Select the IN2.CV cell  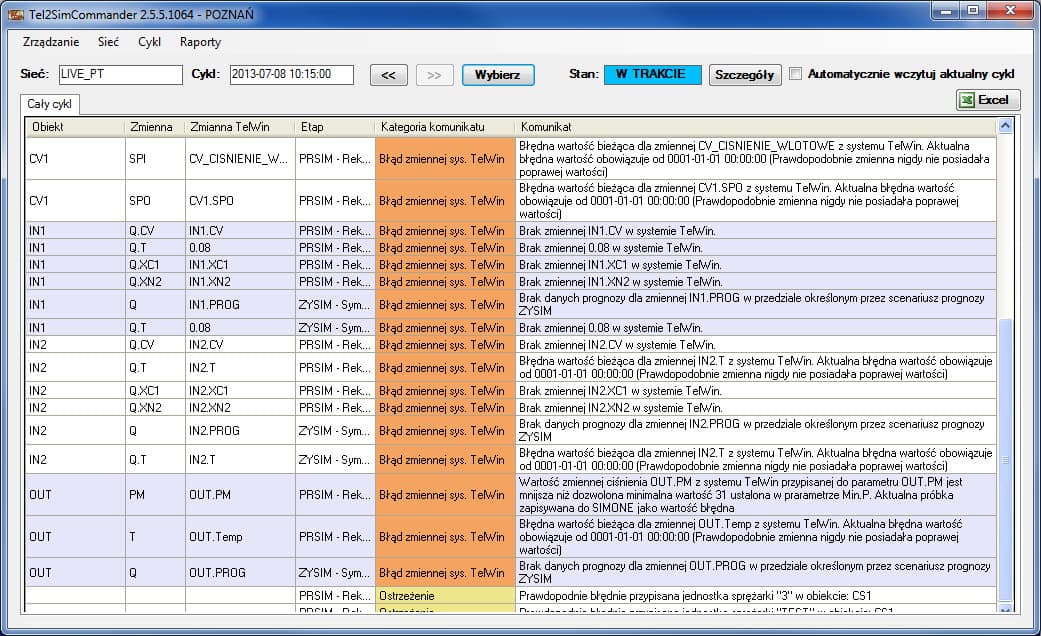tap(240, 345)
